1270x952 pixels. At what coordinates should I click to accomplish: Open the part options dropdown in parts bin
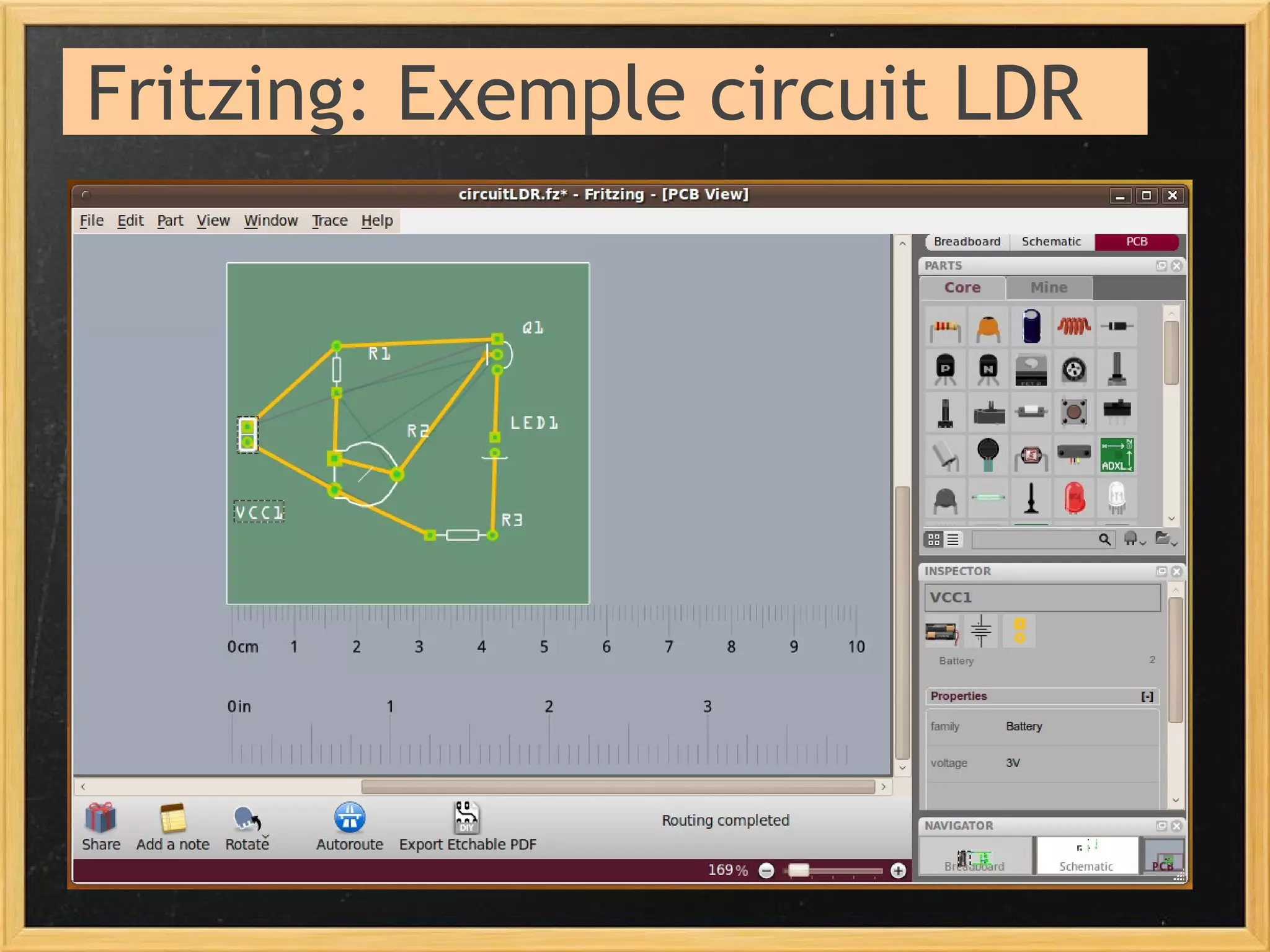(x=1135, y=539)
